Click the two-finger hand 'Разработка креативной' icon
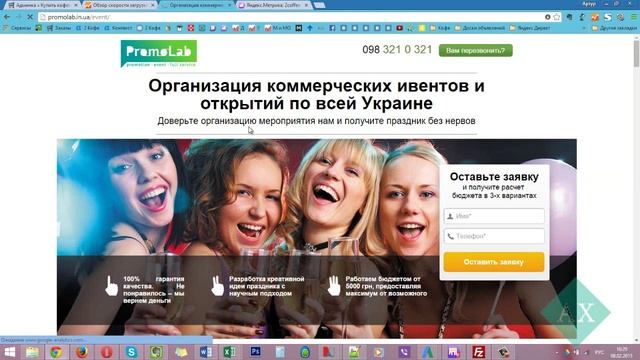The height and width of the screenshot is (360, 640). click(218, 286)
